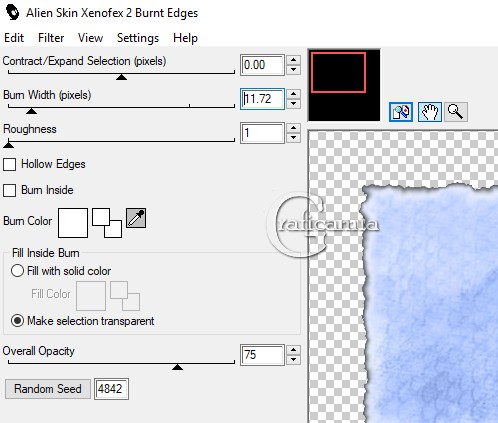Click the Contract/Expand Selection value field
Screen dimensions: 498x423
[x=262, y=65]
